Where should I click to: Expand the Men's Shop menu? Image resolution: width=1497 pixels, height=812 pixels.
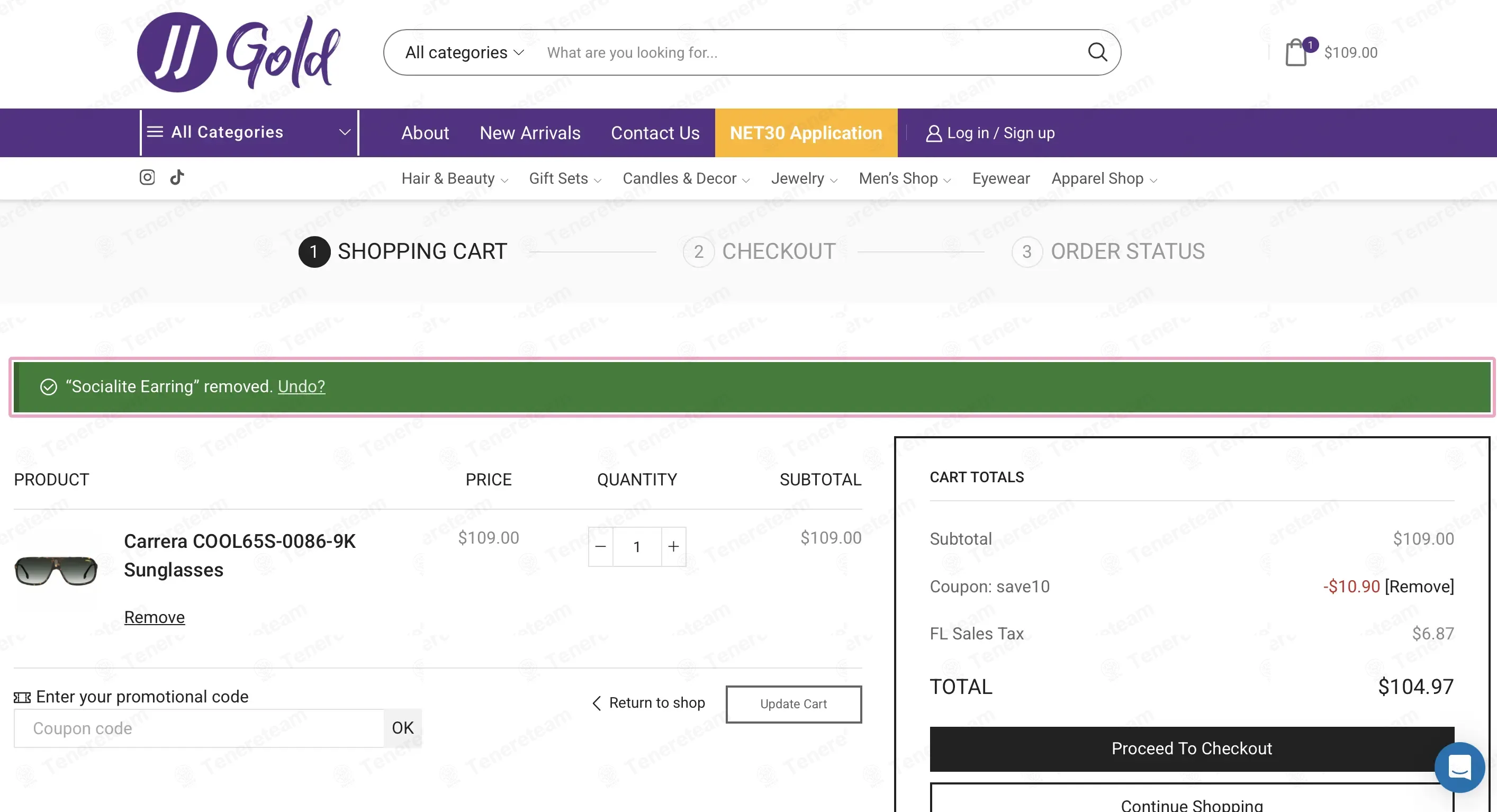pos(905,178)
